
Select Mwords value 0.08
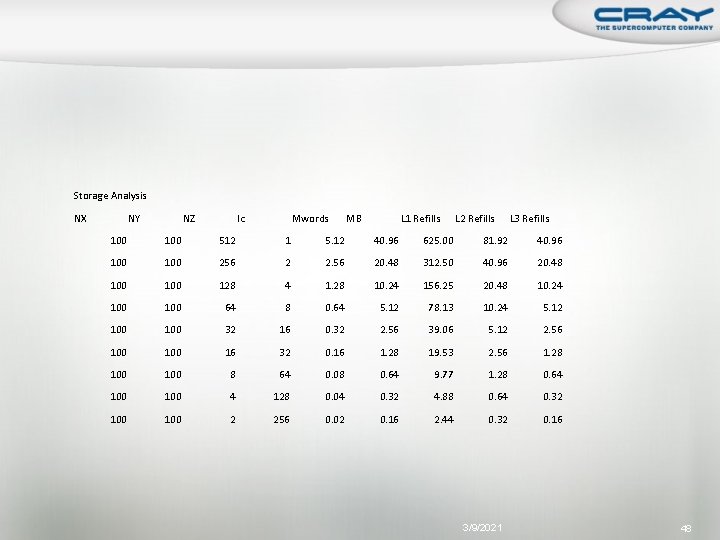click(335, 375)
